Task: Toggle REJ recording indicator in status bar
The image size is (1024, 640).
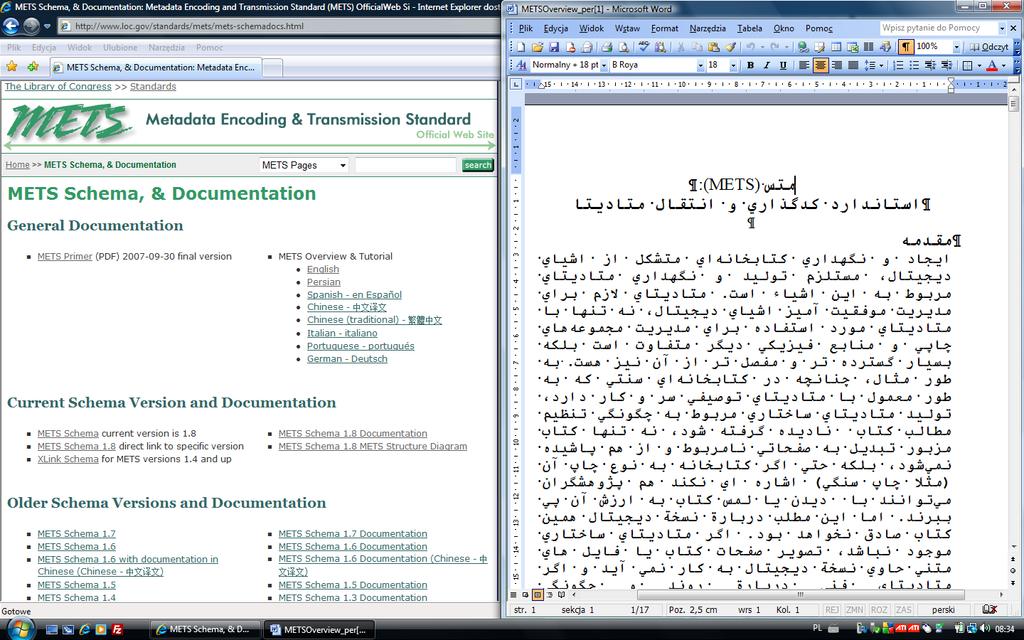Action: pos(831,610)
